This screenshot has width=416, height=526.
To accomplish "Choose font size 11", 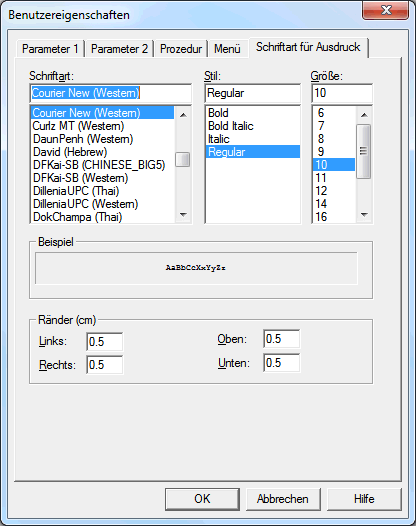I will point(334,178).
